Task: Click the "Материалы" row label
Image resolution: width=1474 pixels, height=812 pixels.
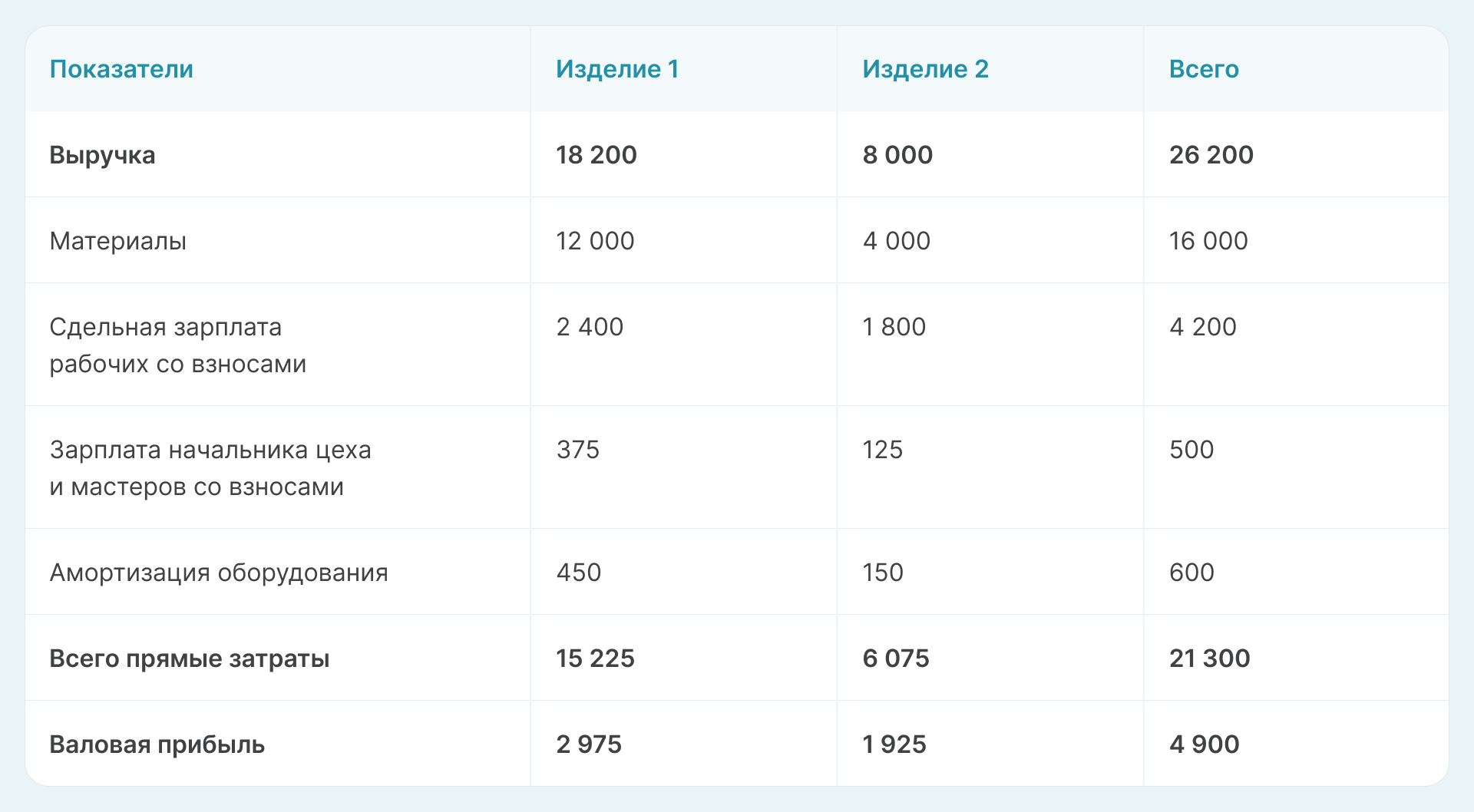Action: point(117,241)
